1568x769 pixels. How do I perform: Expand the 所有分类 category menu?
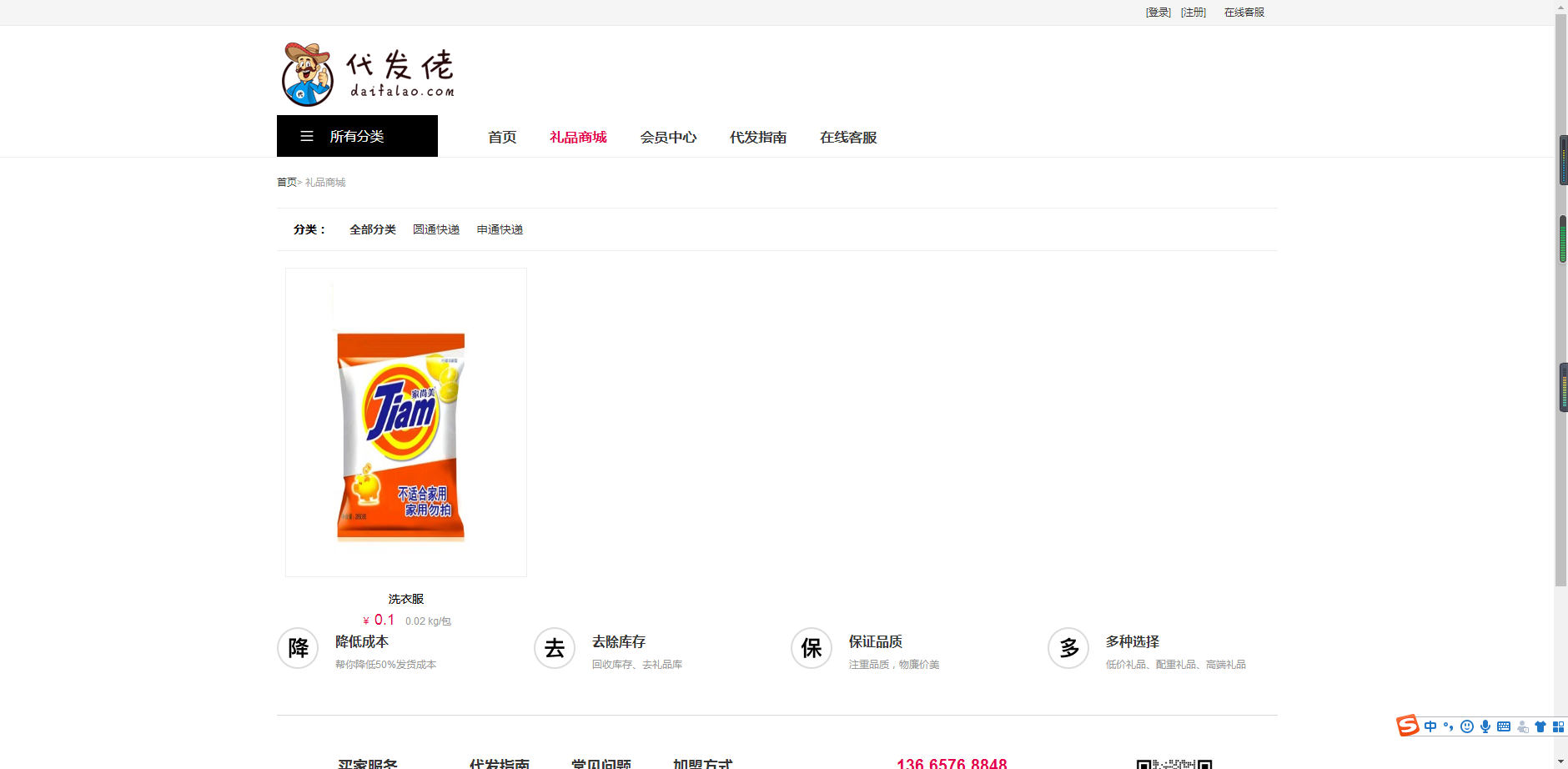click(357, 136)
